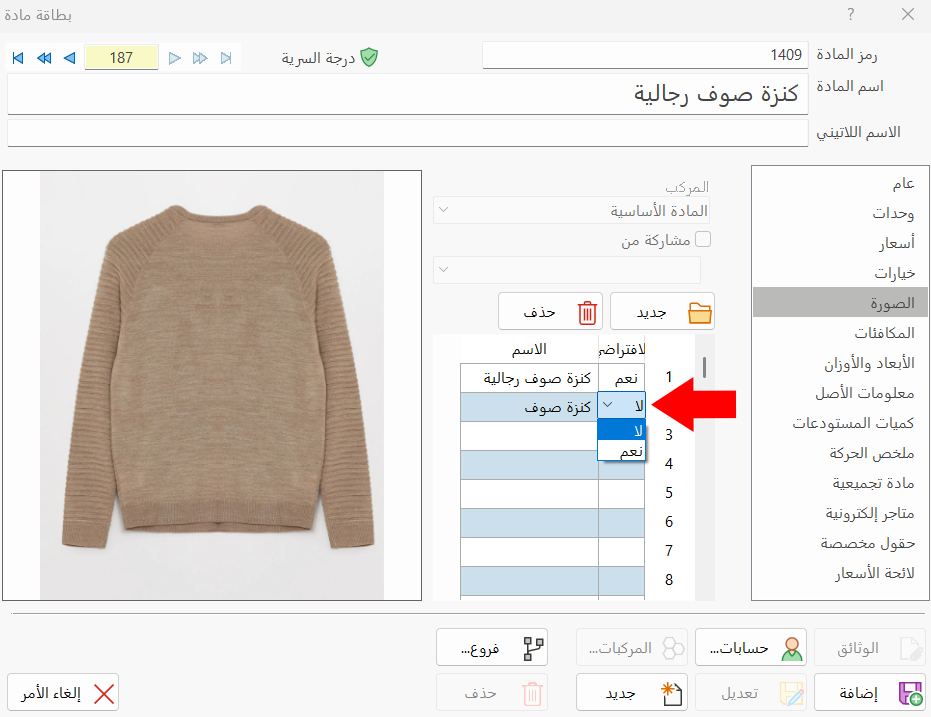Viewport: 931px width, 717px height.
Task: Choose نعم in the open dropdown list
Action: coord(621,451)
